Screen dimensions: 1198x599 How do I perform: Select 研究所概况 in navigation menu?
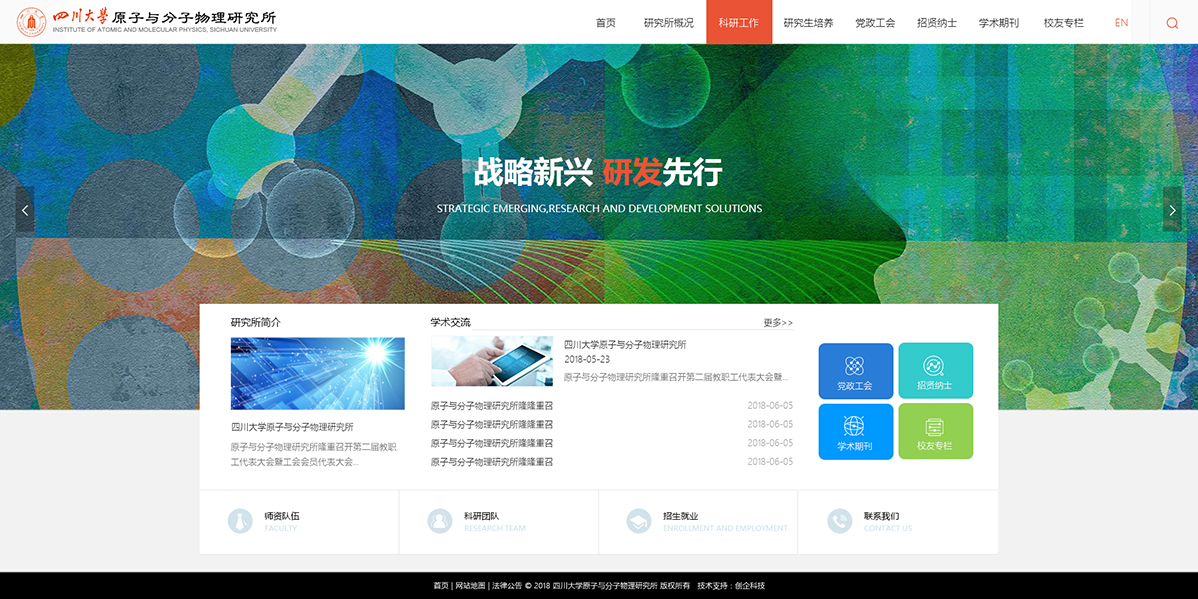[x=668, y=23]
